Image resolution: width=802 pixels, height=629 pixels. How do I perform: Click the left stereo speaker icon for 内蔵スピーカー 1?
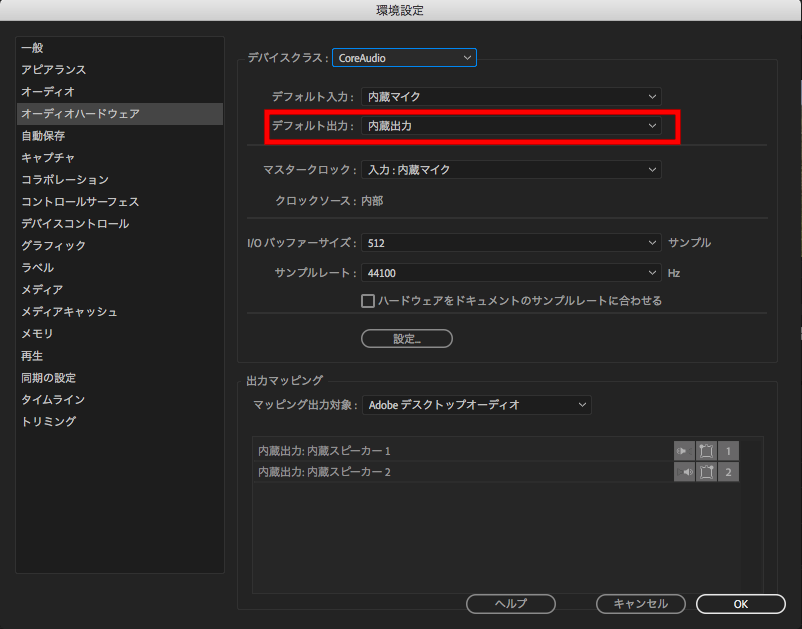684,451
